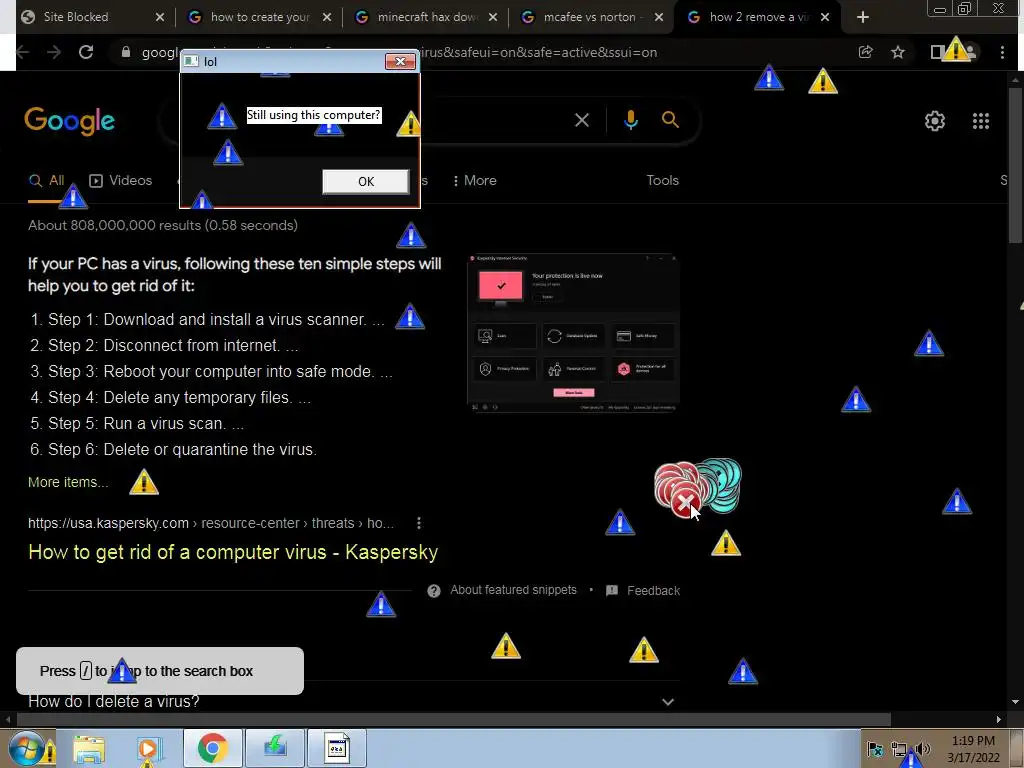Click the Google logo
The height and width of the screenshot is (768, 1024).
[x=70, y=121]
